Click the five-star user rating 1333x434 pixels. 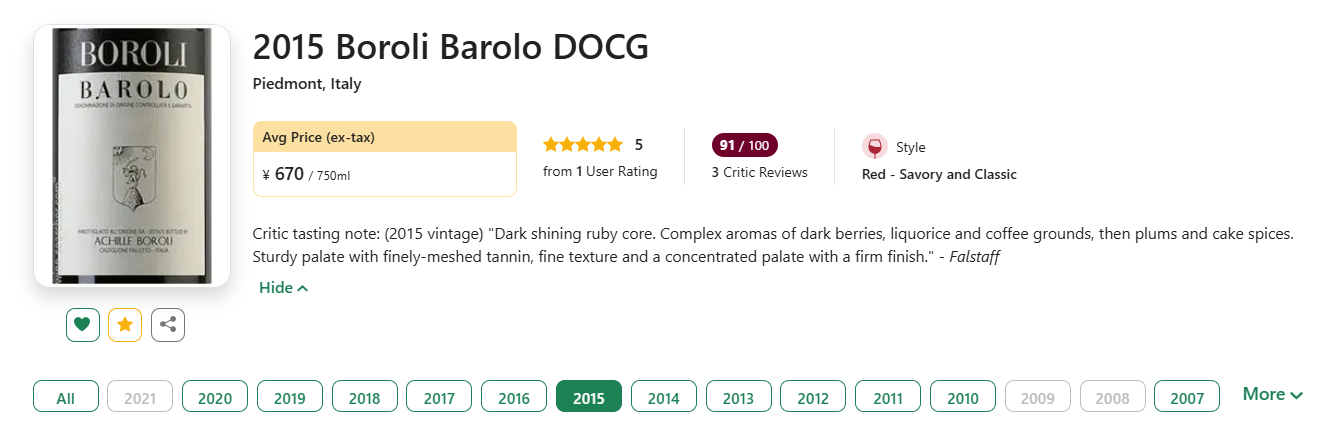point(583,145)
